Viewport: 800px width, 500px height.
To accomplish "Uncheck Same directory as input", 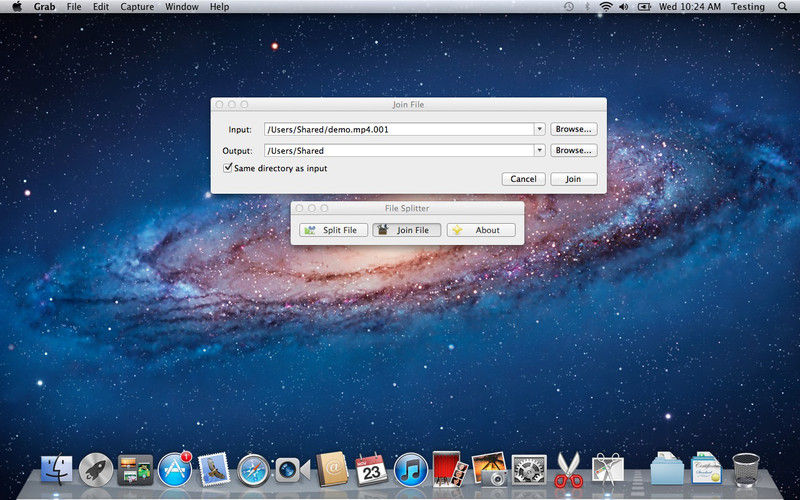I will point(228,168).
